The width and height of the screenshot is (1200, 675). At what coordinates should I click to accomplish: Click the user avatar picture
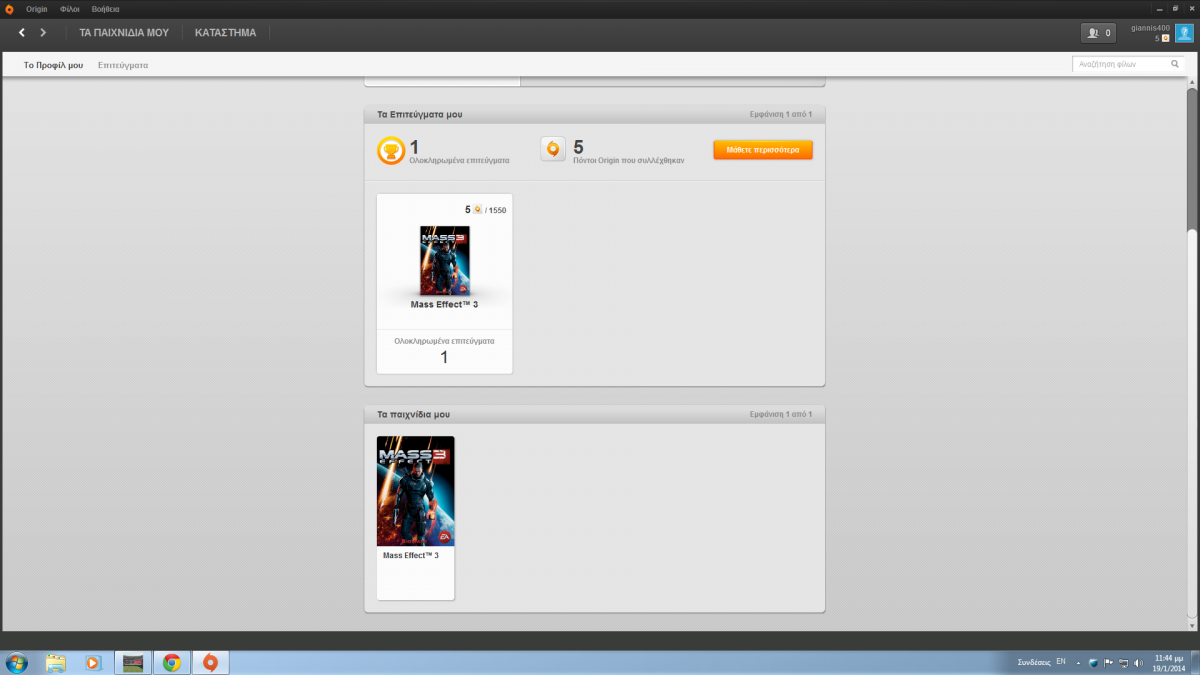(x=1184, y=33)
